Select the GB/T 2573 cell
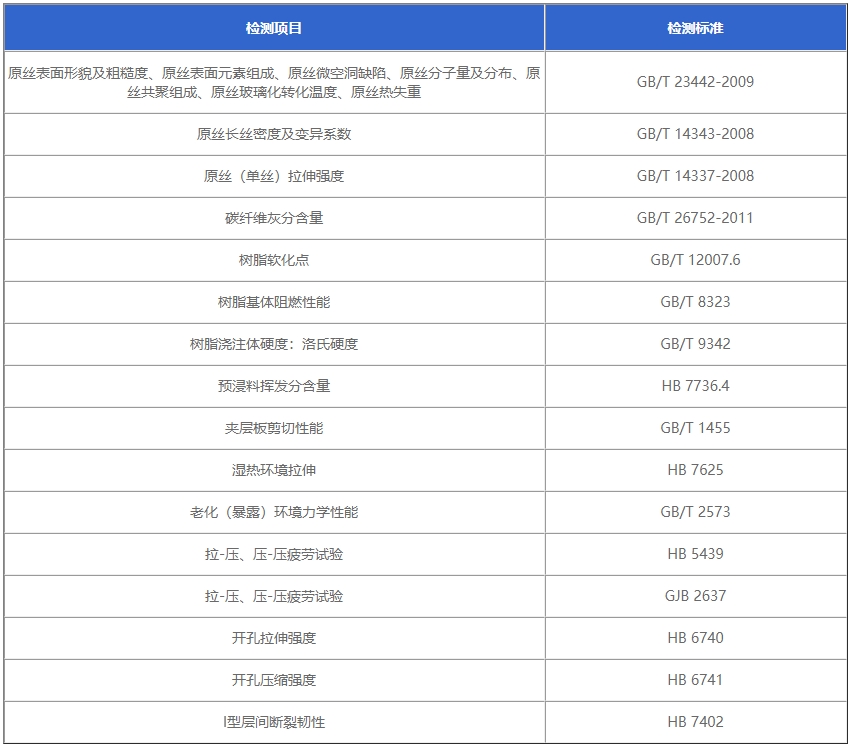The width and height of the screenshot is (852, 746). point(696,512)
